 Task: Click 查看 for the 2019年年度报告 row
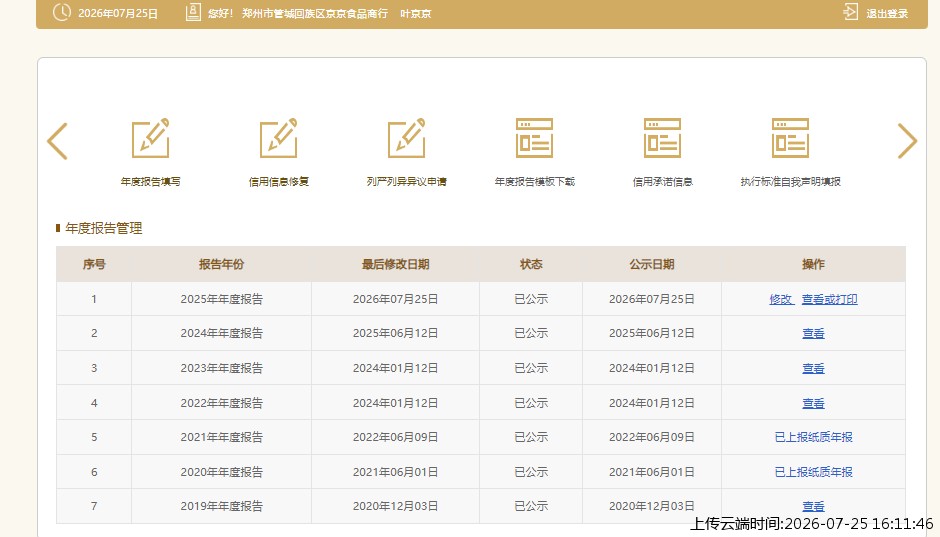(x=814, y=506)
